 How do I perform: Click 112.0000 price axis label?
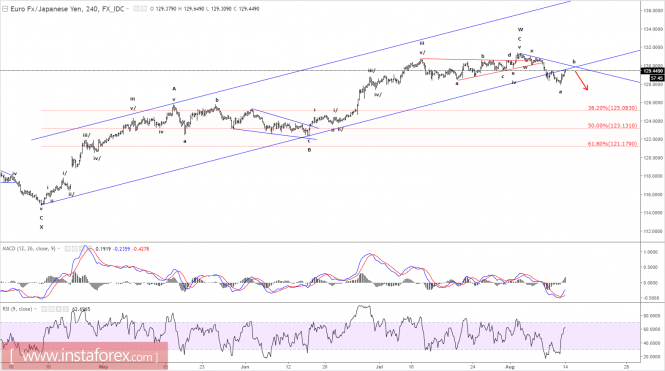click(x=653, y=232)
